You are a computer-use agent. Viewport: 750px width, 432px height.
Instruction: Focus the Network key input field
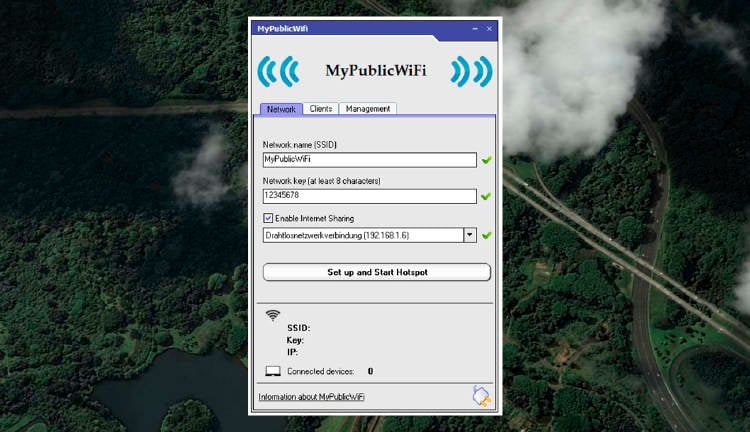tap(369, 196)
